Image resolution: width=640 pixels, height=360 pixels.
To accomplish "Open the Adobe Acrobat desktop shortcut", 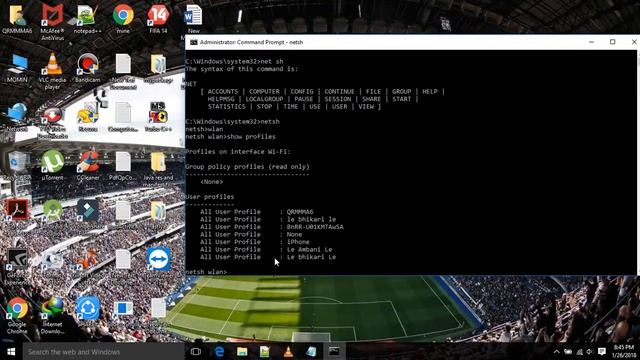I will pyautogui.click(x=17, y=210).
